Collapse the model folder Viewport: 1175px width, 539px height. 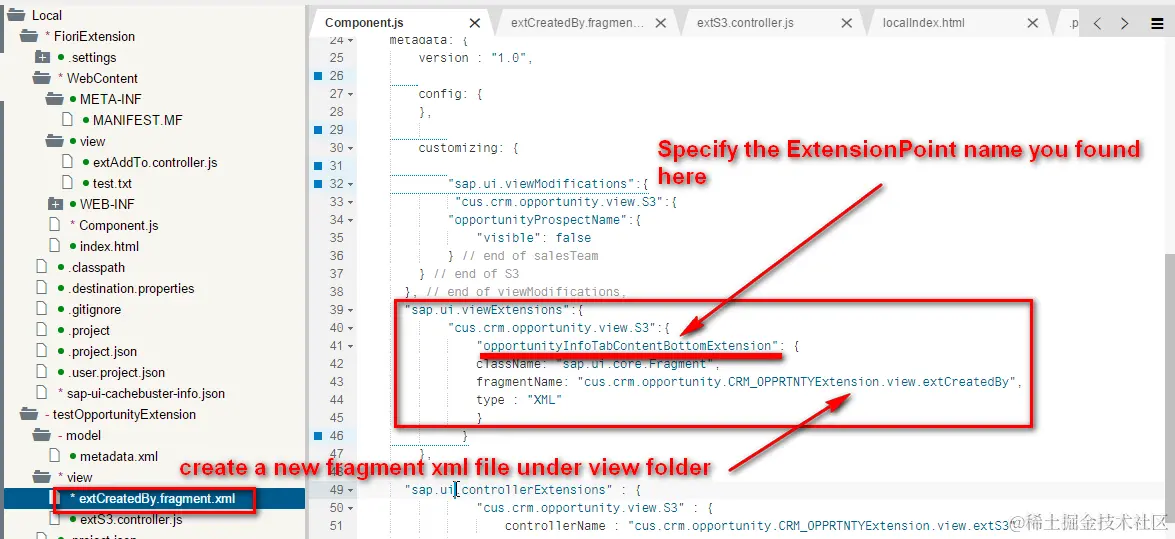click(41, 435)
